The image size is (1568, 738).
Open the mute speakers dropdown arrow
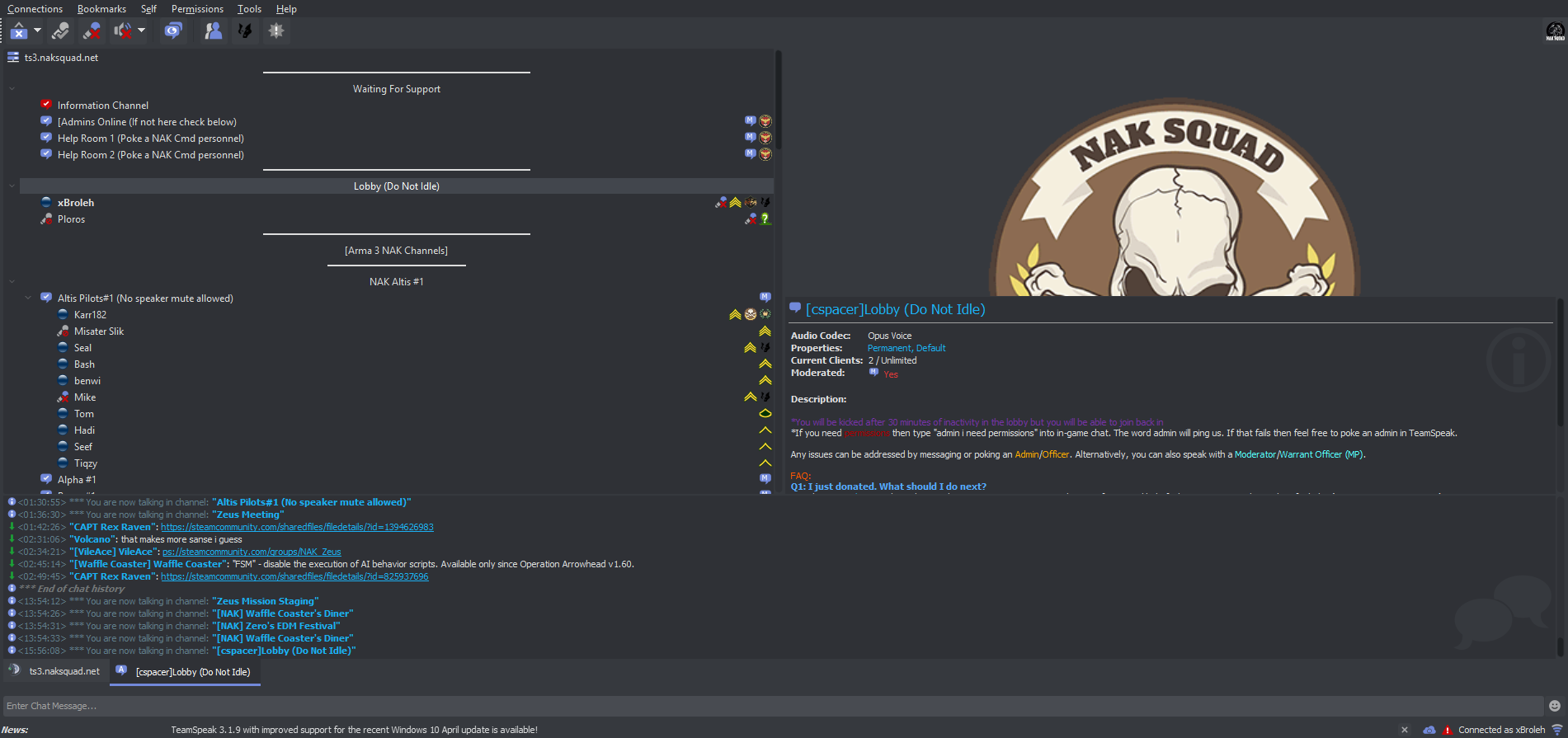(x=141, y=31)
